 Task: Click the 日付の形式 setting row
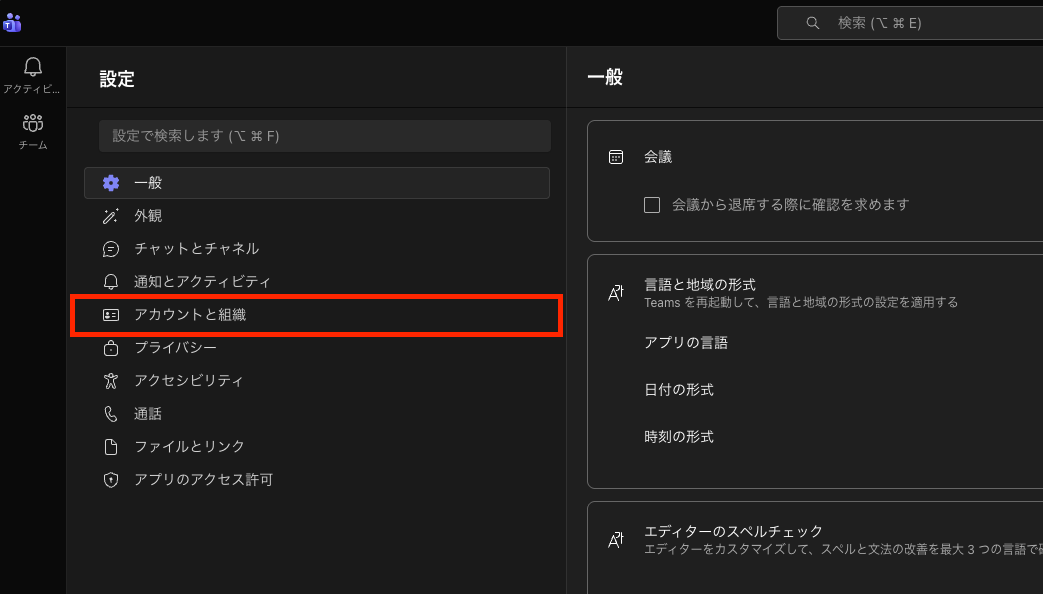coord(679,390)
